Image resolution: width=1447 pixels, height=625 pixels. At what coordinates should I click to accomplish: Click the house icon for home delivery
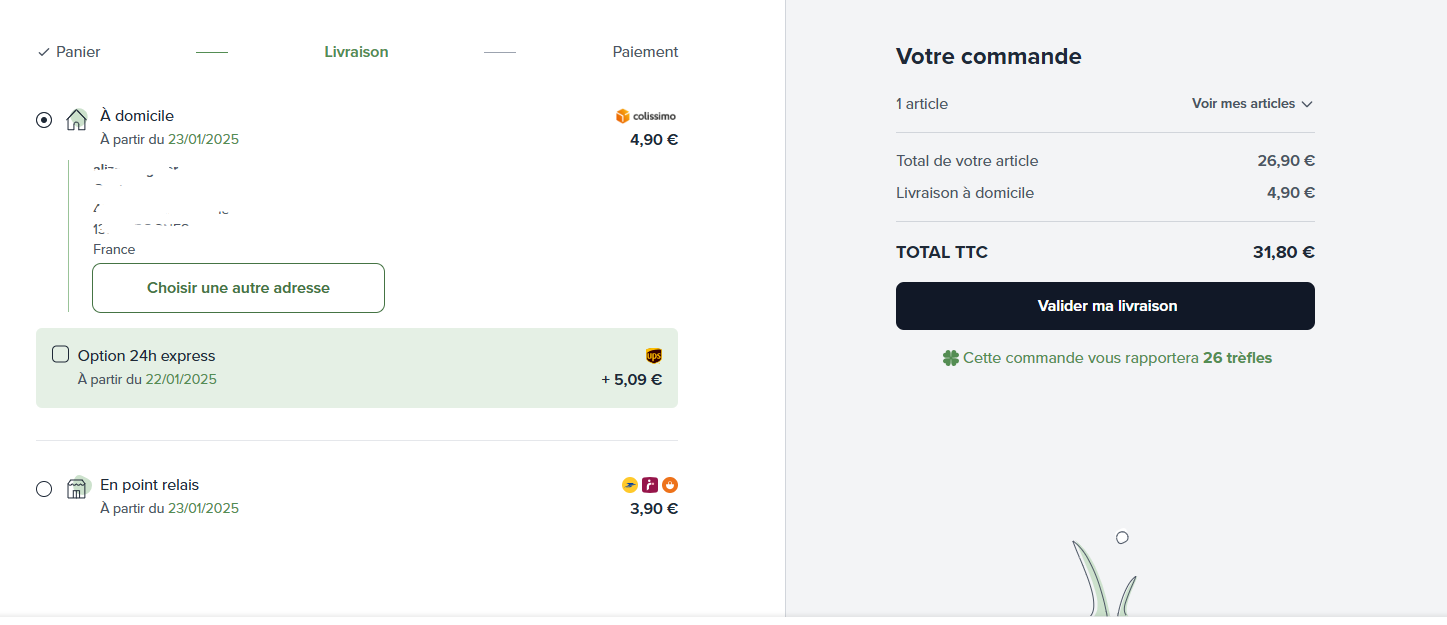77,120
